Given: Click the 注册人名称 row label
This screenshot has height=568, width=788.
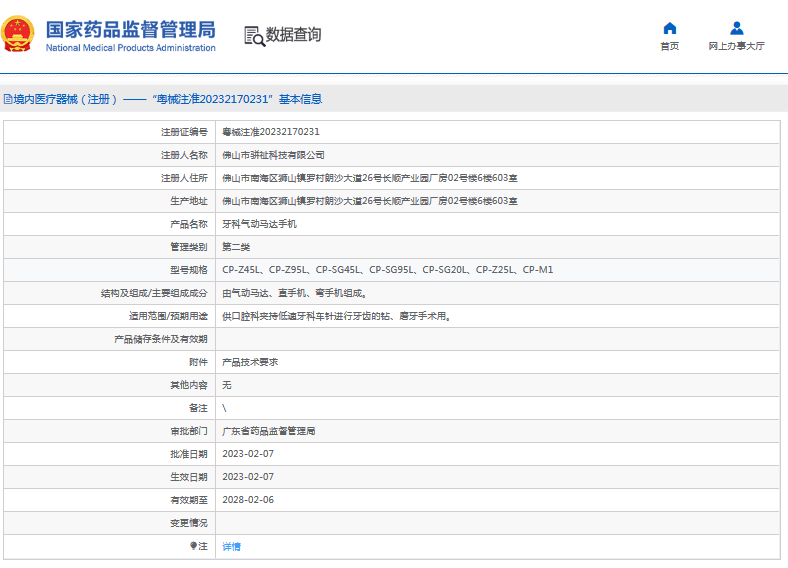Looking at the screenshot, I should point(184,155).
